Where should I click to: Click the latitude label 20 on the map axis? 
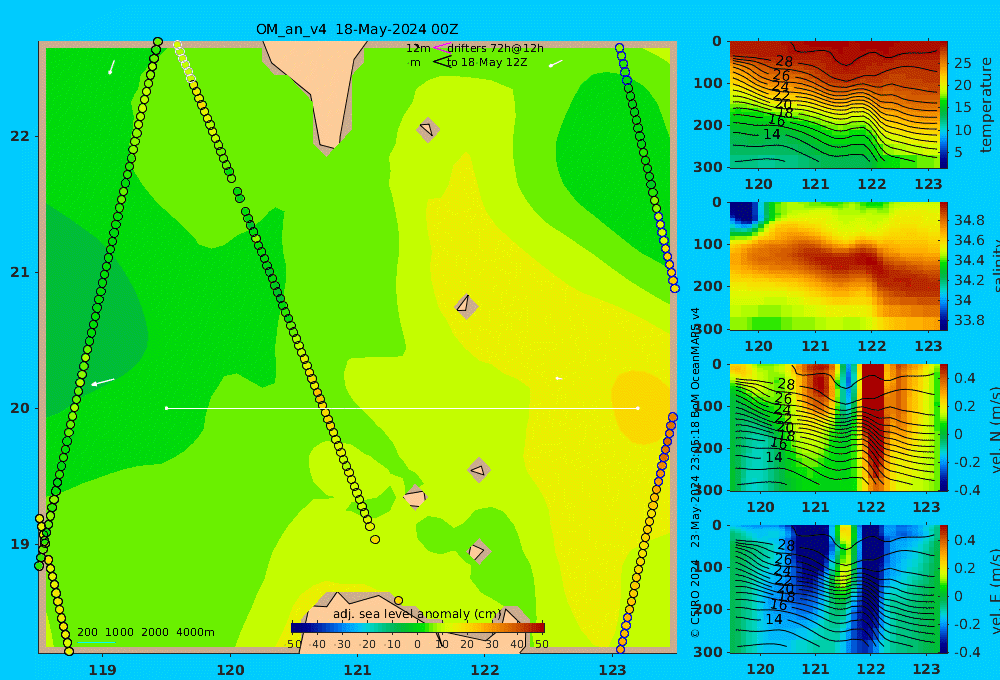tap(20, 408)
